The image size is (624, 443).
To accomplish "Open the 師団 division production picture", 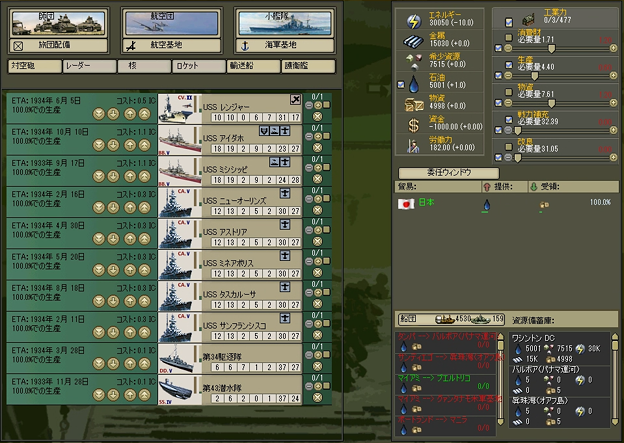I will (58, 23).
